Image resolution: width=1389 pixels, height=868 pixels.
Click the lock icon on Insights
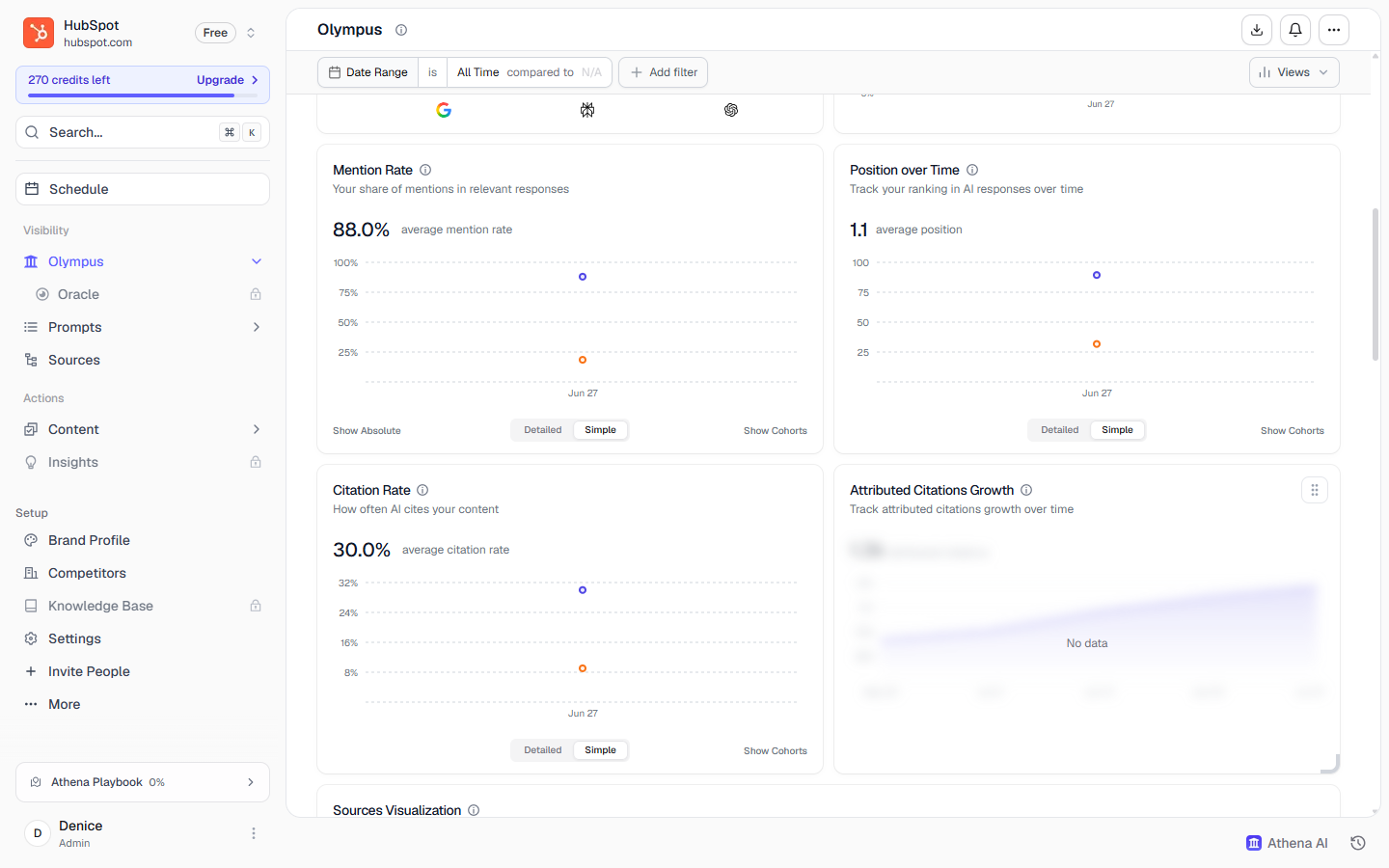pos(256,462)
